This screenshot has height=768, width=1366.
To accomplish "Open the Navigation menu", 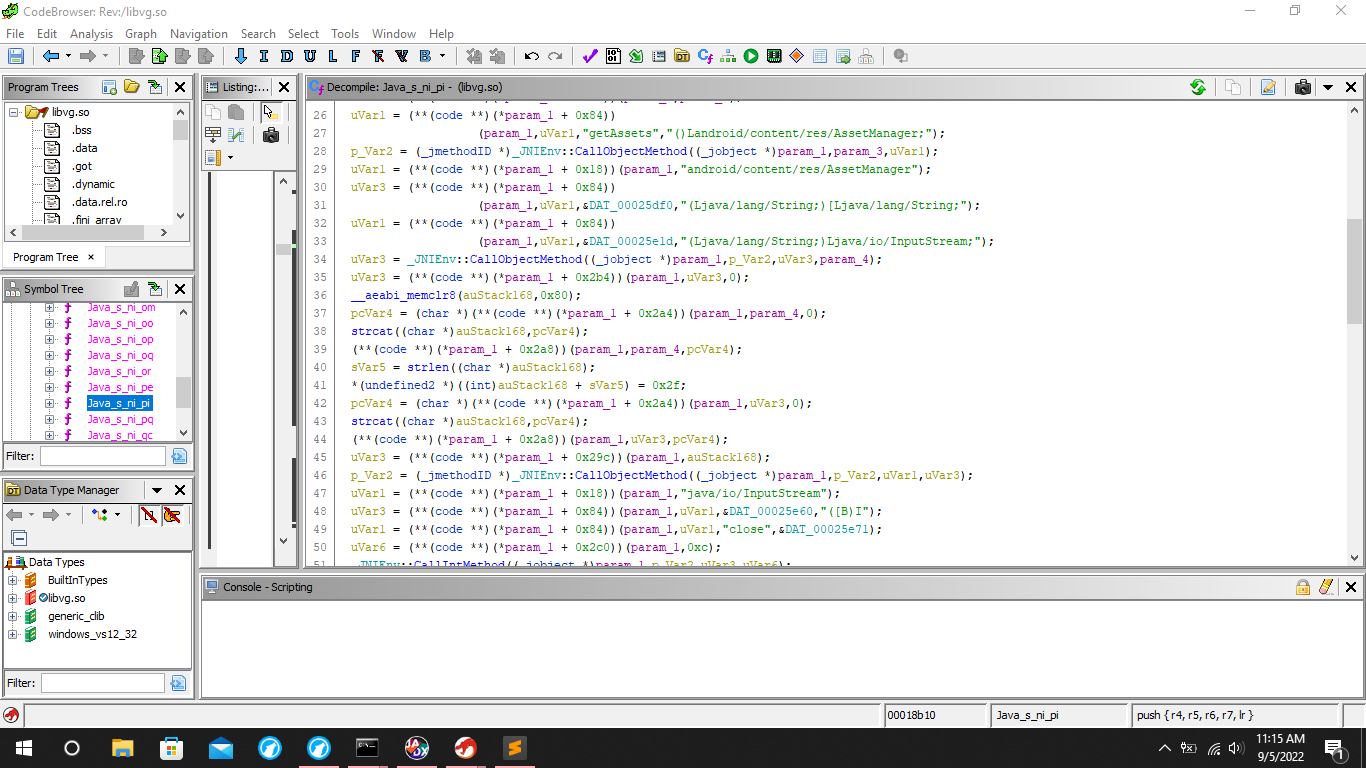I will [x=199, y=33].
